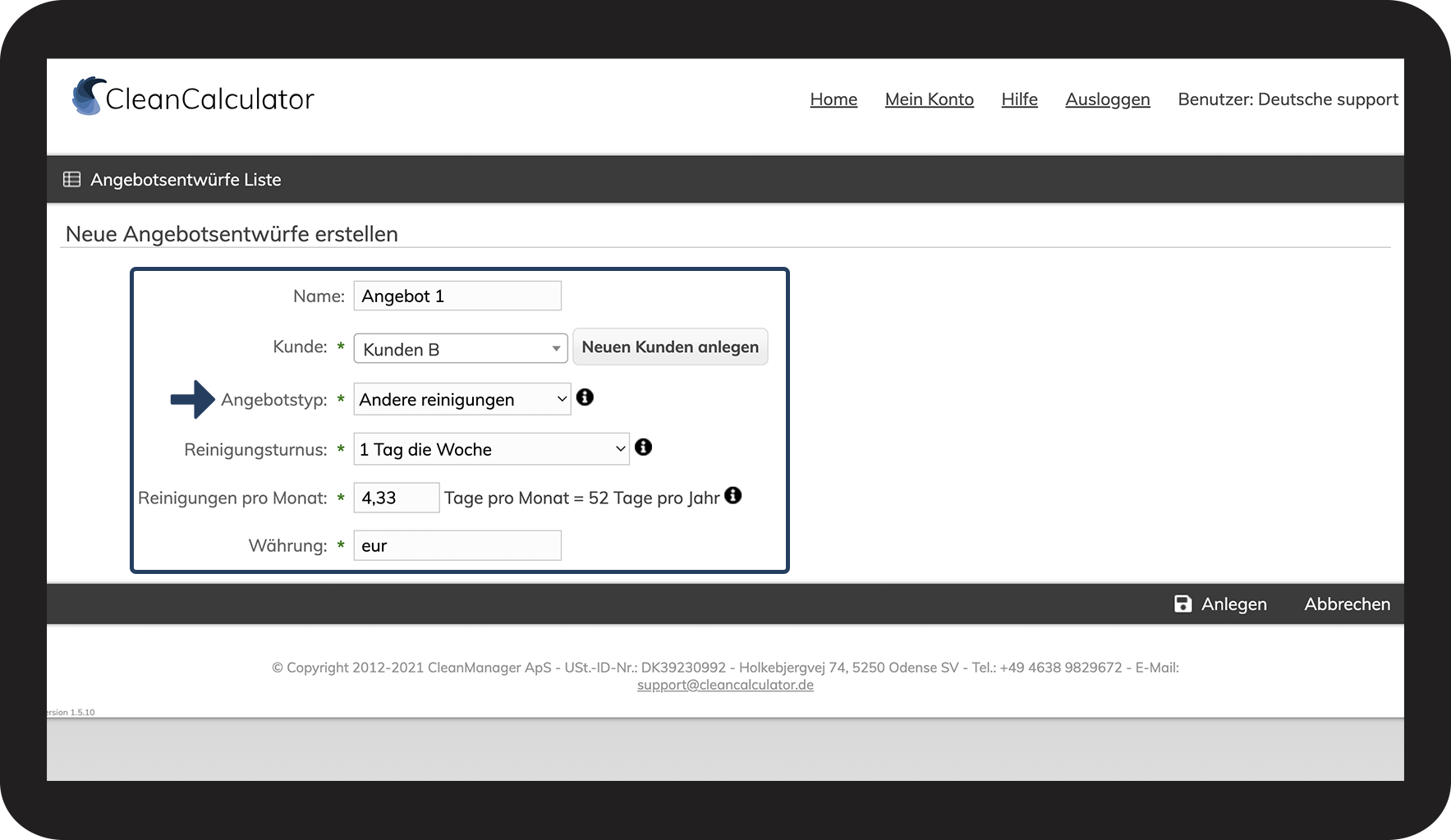Click the text Tage pro Monat = 52 Tage pro Jahr
This screenshot has width=1451, height=840.
coord(582,498)
